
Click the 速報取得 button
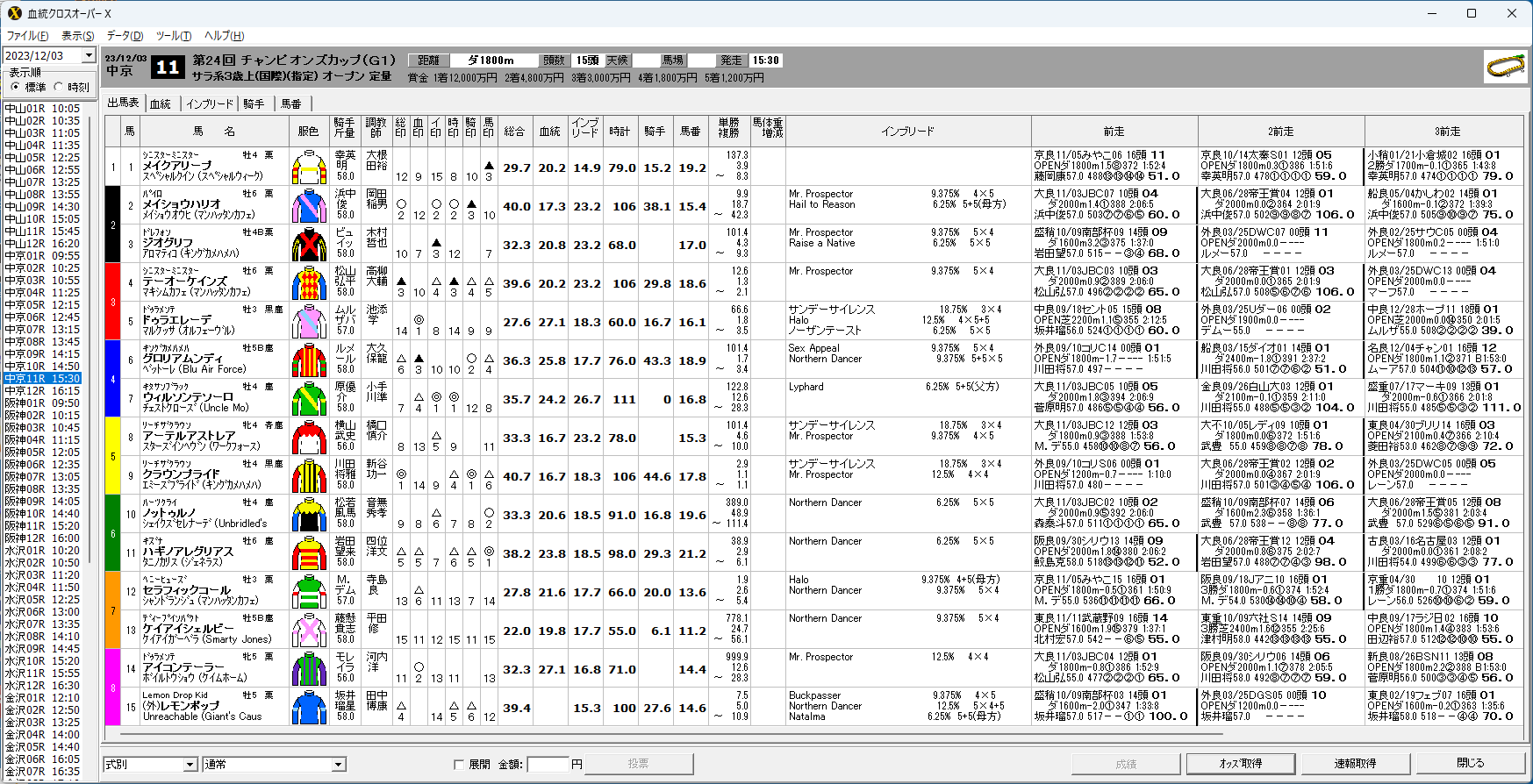pyautogui.click(x=1356, y=764)
